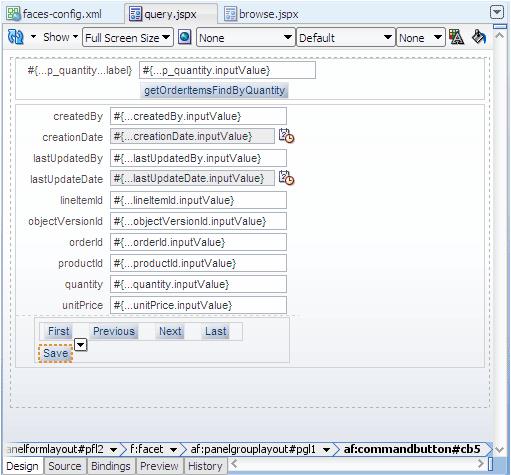Open the Preview tab
The height and width of the screenshot is (475, 511).
click(159, 466)
